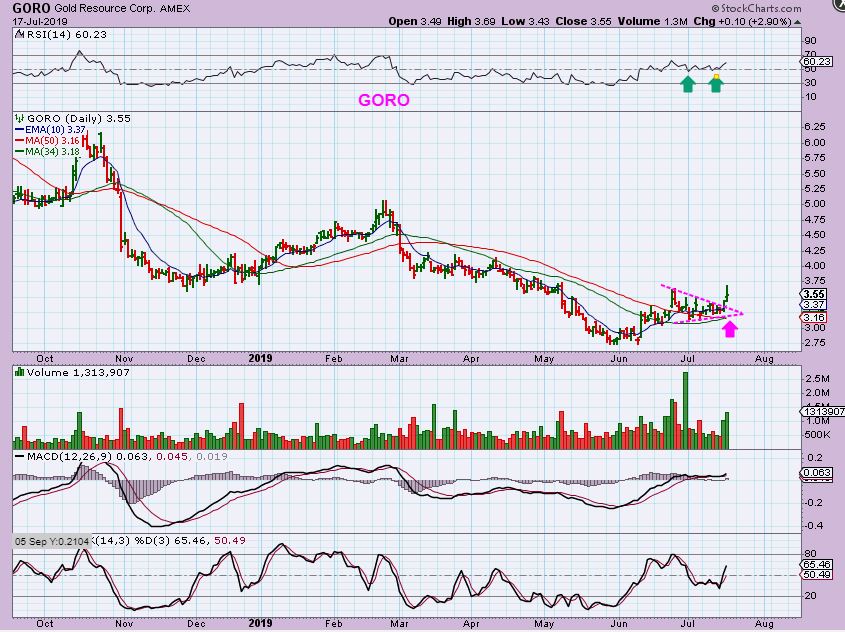Click the up-triangle icon after Chg value
The image size is (845, 632).
coord(798,22)
